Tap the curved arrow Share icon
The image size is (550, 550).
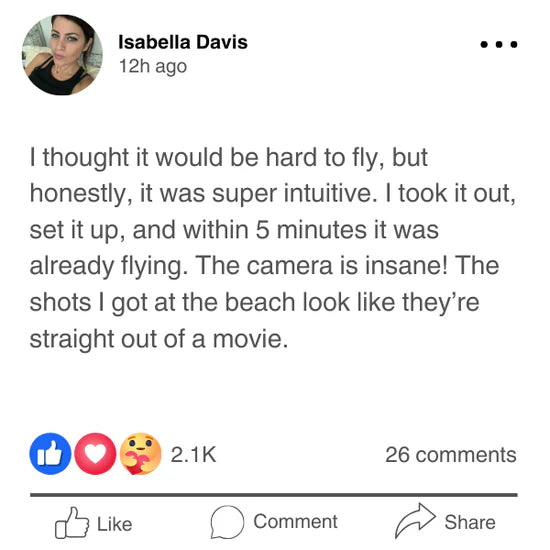coord(415,521)
